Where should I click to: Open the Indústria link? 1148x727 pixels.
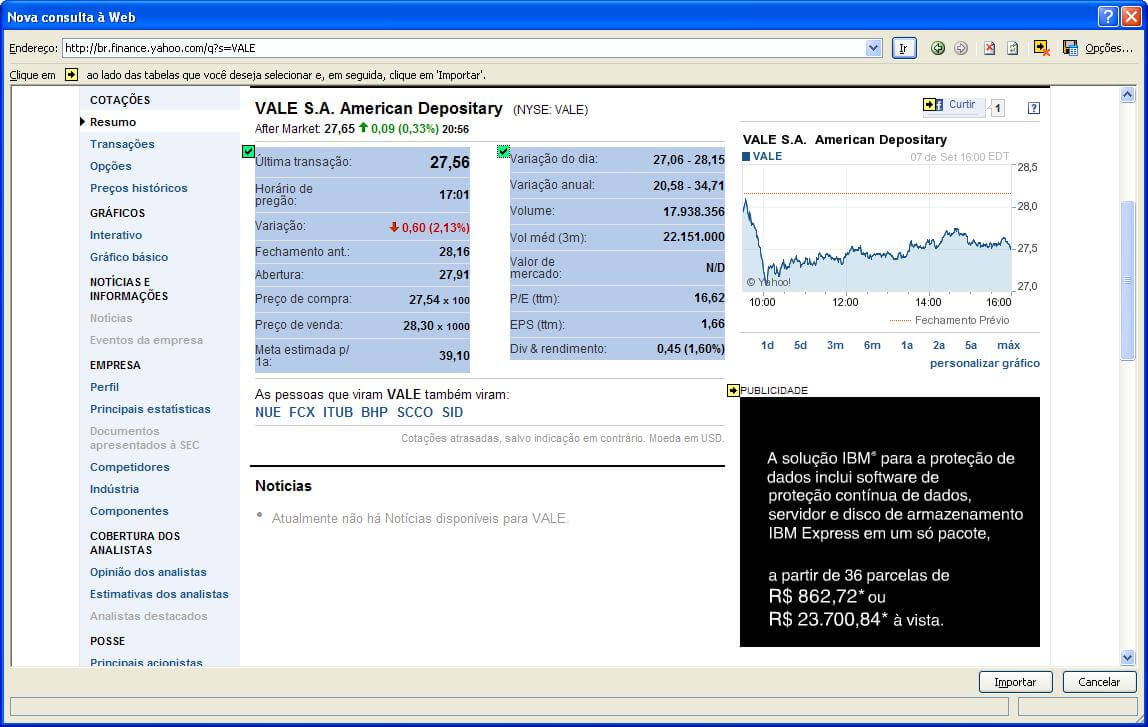point(114,488)
